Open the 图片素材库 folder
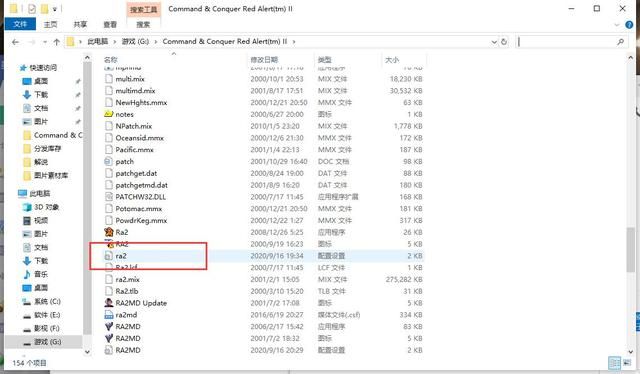640x374 pixels. (x=51, y=176)
